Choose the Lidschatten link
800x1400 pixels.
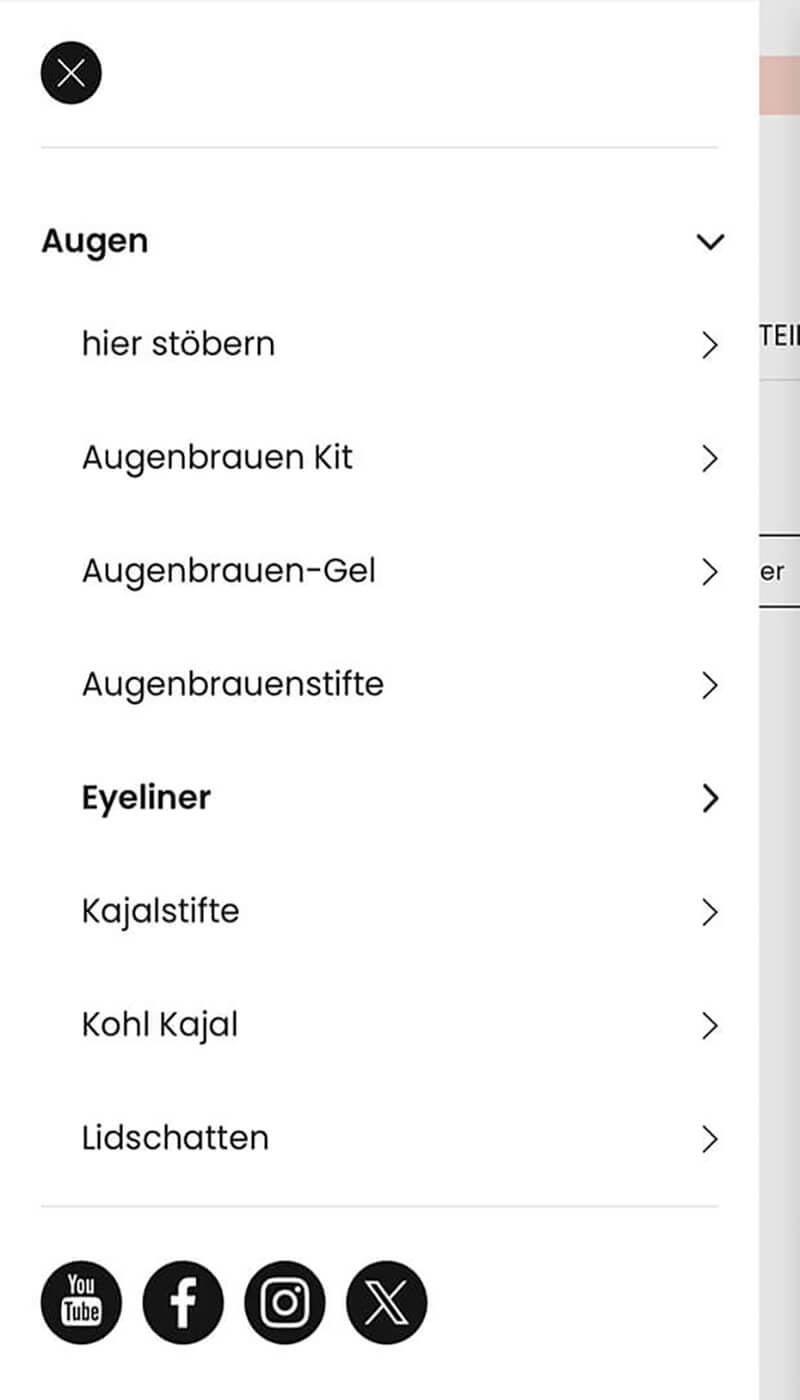point(175,1138)
